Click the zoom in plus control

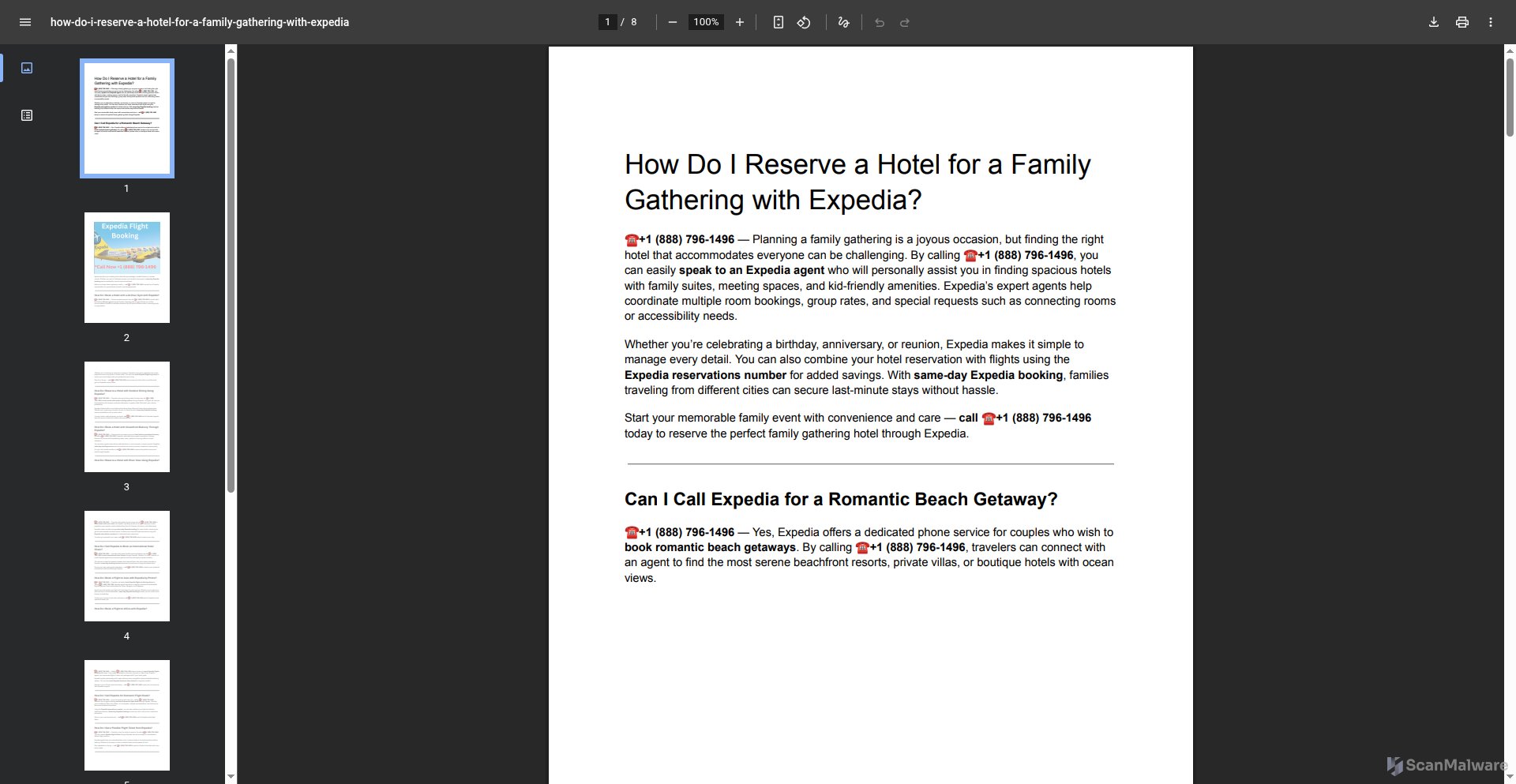pyautogui.click(x=740, y=22)
